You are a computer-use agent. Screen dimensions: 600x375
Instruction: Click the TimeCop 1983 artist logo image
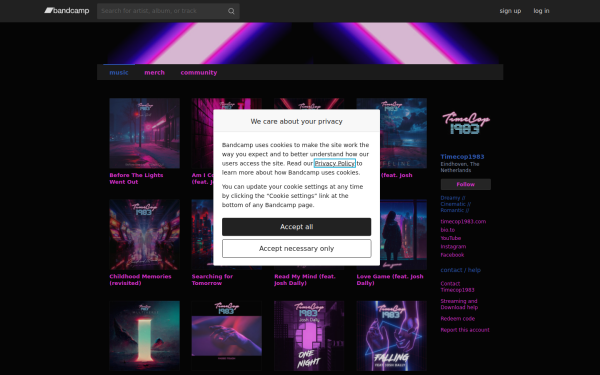tap(466, 123)
